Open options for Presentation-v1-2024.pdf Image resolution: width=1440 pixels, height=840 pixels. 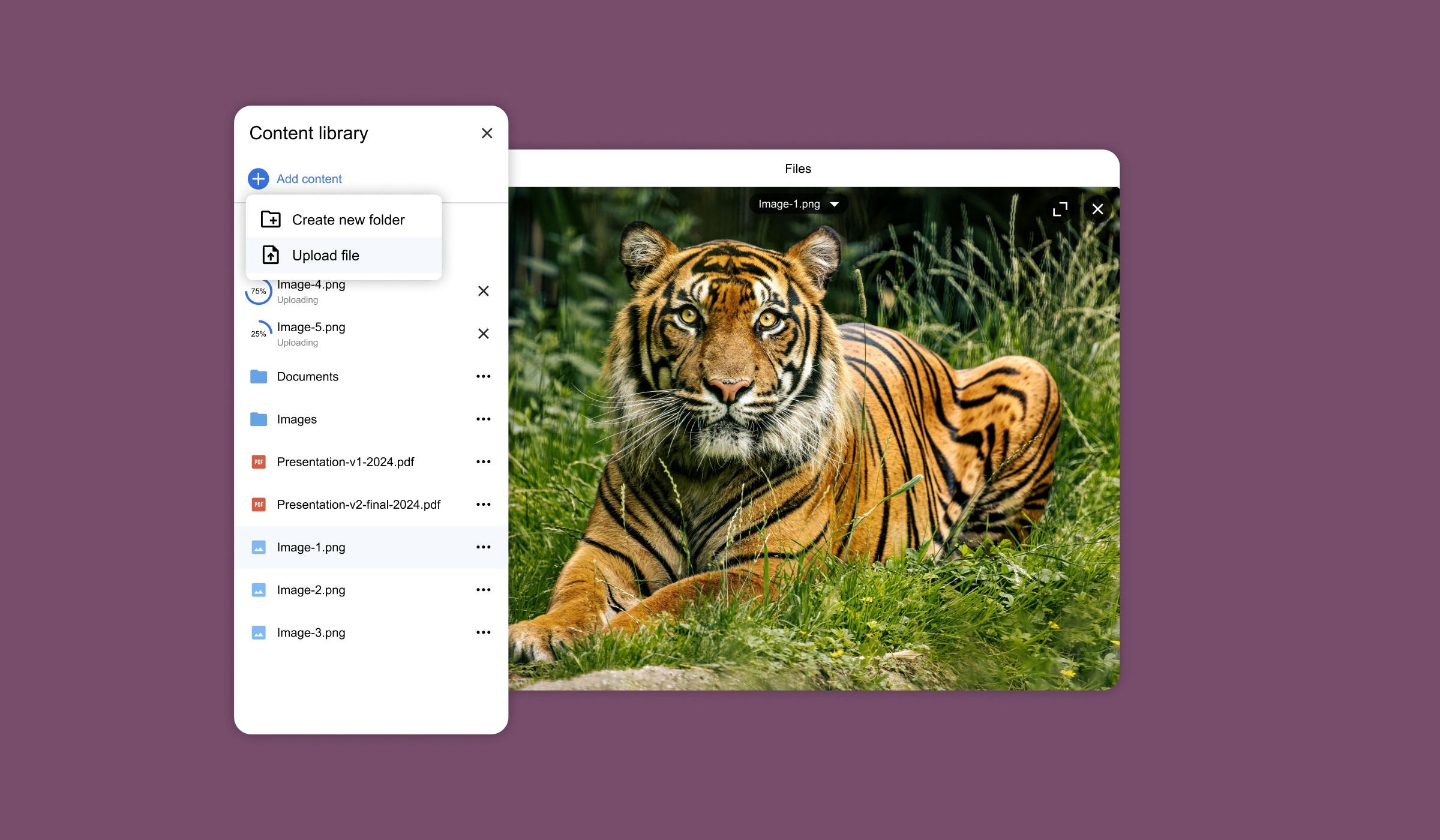click(x=483, y=462)
